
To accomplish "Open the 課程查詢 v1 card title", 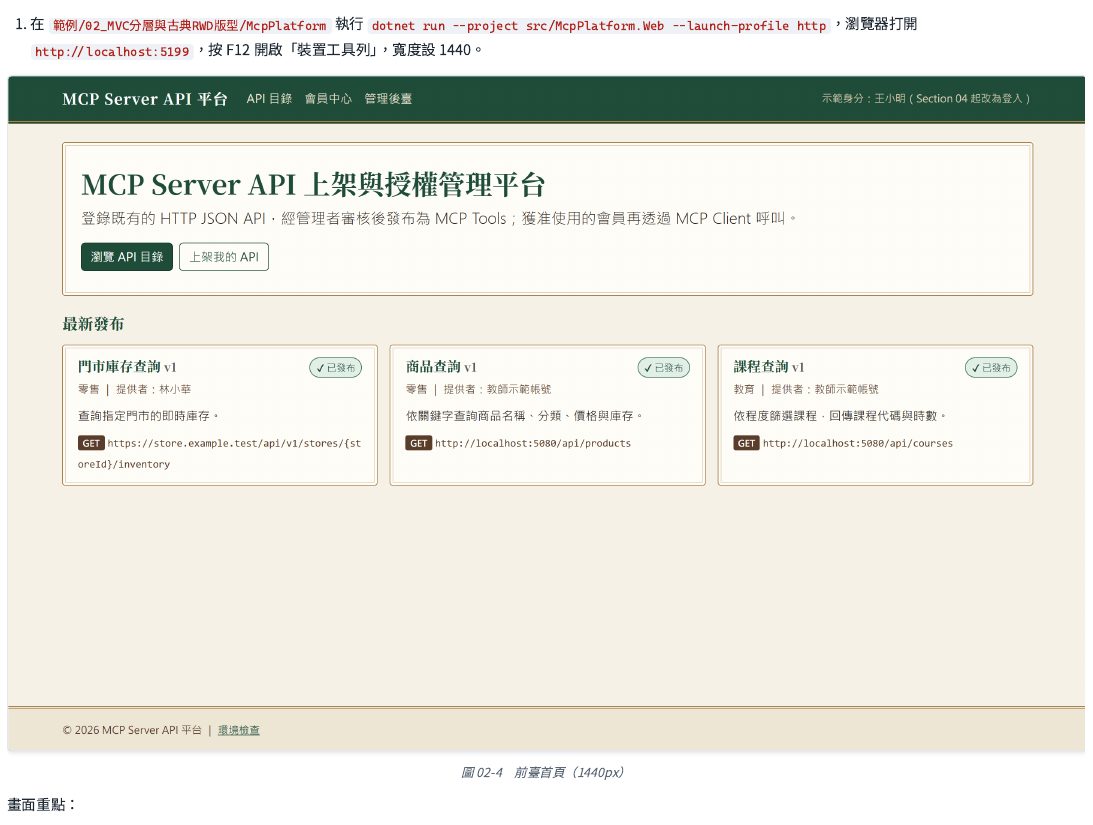I will pyautogui.click(x=769, y=367).
